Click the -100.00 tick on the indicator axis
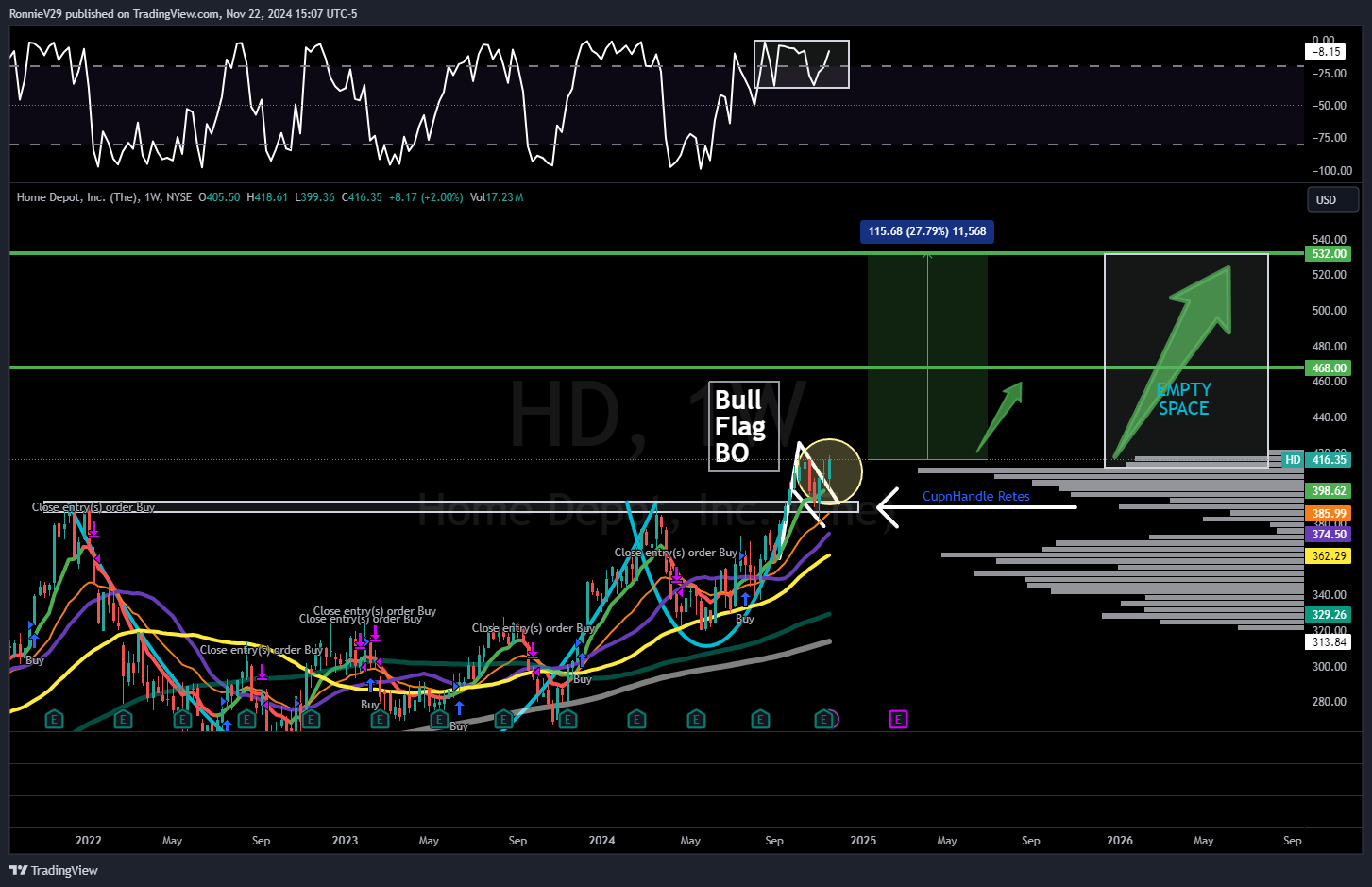Viewport: 1372px width, 887px height. [x=1331, y=171]
